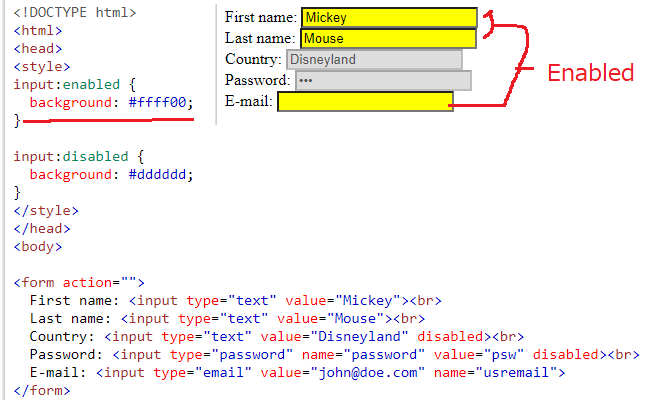The image size is (652, 404).
Task: Click the opening <style> tag line
Action: coord(42,67)
